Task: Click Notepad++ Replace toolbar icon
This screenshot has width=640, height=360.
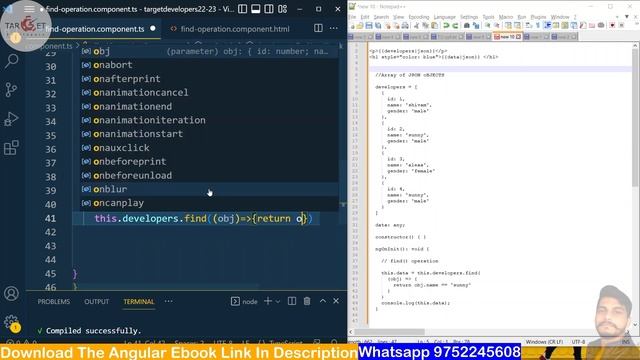Action: [x=476, y=26]
